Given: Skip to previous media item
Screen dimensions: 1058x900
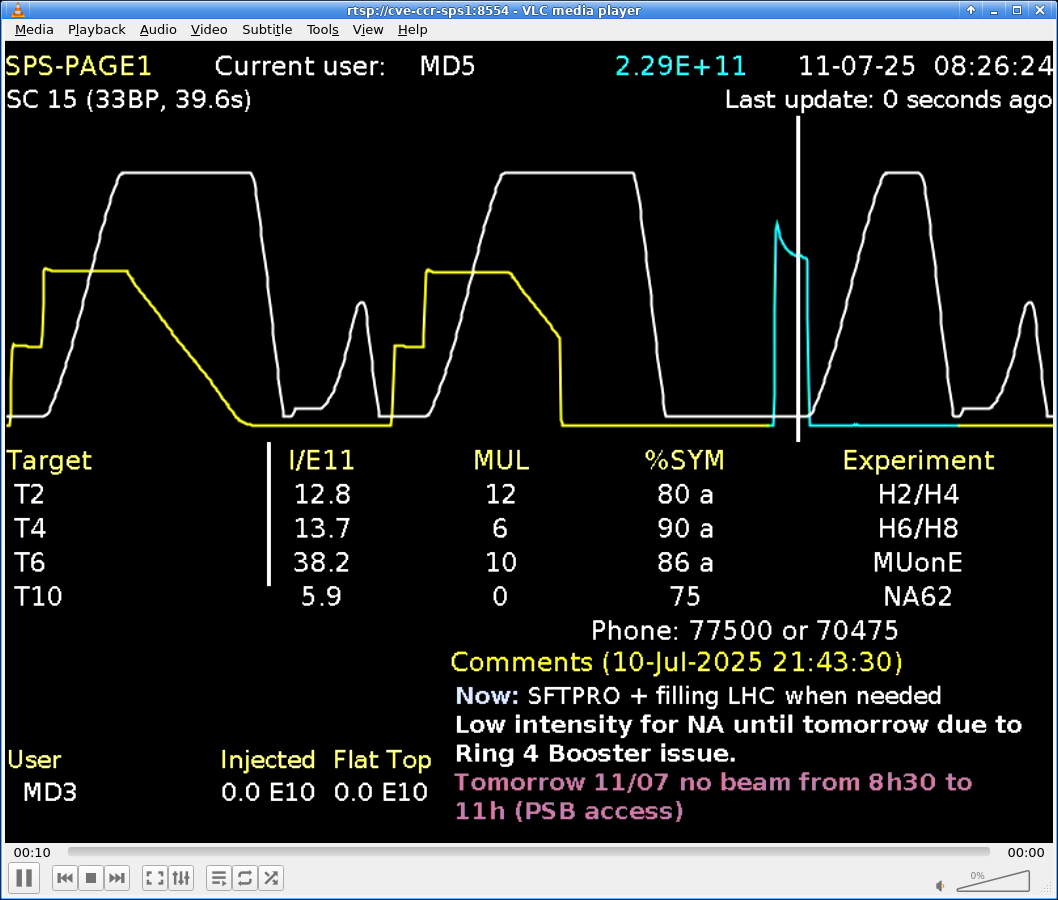Looking at the screenshot, I should coord(65,878).
